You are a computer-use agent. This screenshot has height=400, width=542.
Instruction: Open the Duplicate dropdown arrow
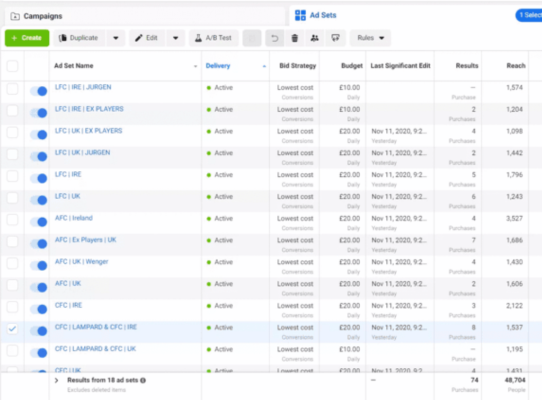(116, 38)
